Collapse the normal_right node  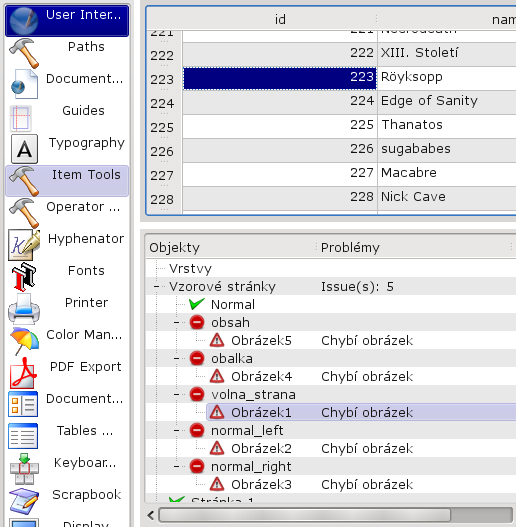click(176, 467)
